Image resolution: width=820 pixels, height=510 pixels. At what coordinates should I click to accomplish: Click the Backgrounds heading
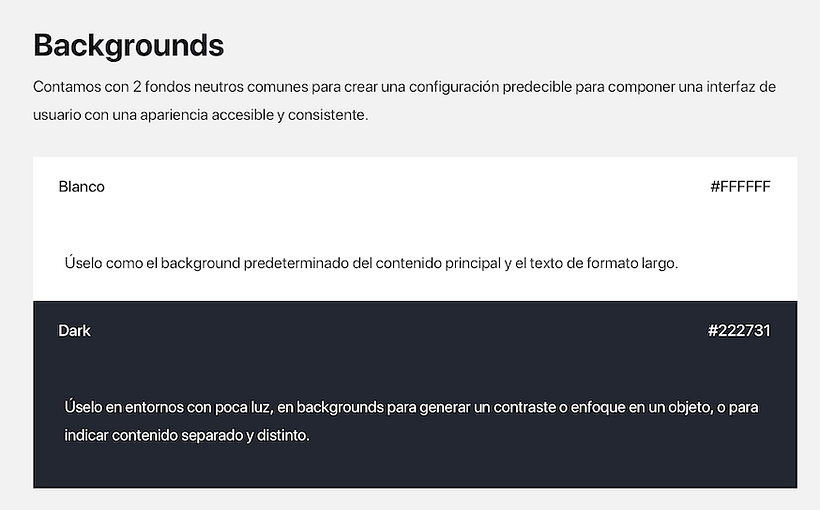coord(129,46)
